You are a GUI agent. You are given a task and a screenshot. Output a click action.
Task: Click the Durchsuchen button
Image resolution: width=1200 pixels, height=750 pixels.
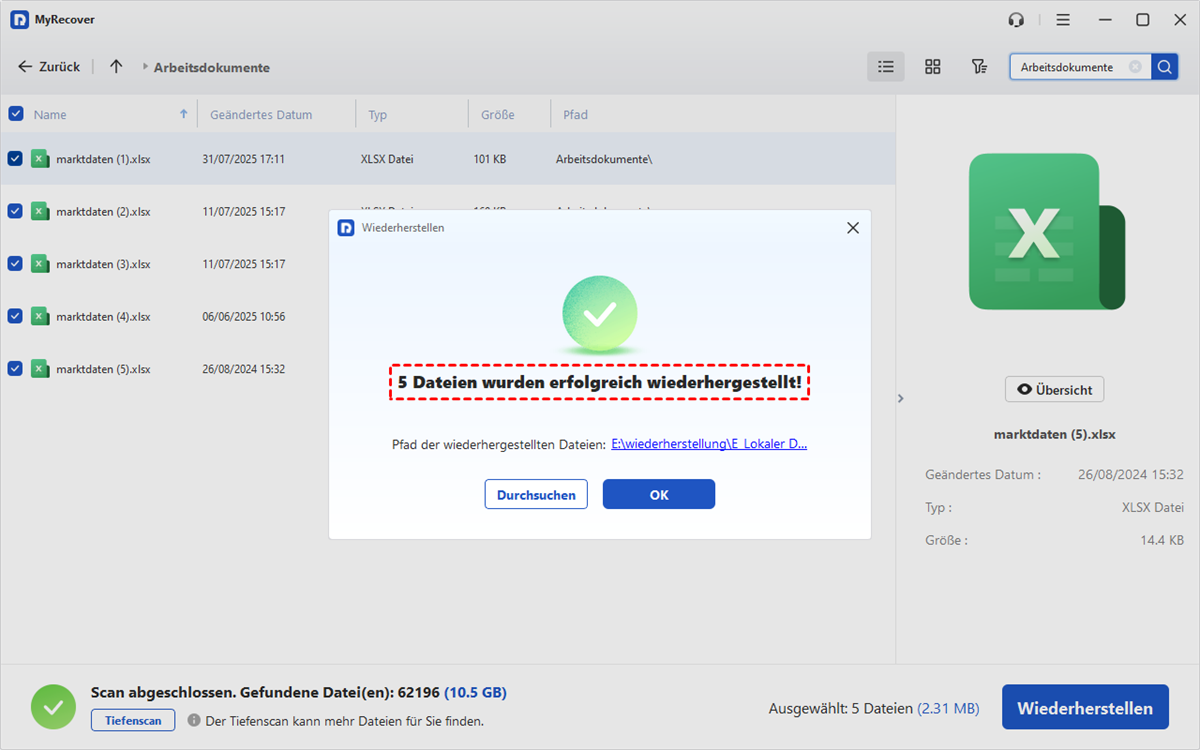(536, 495)
